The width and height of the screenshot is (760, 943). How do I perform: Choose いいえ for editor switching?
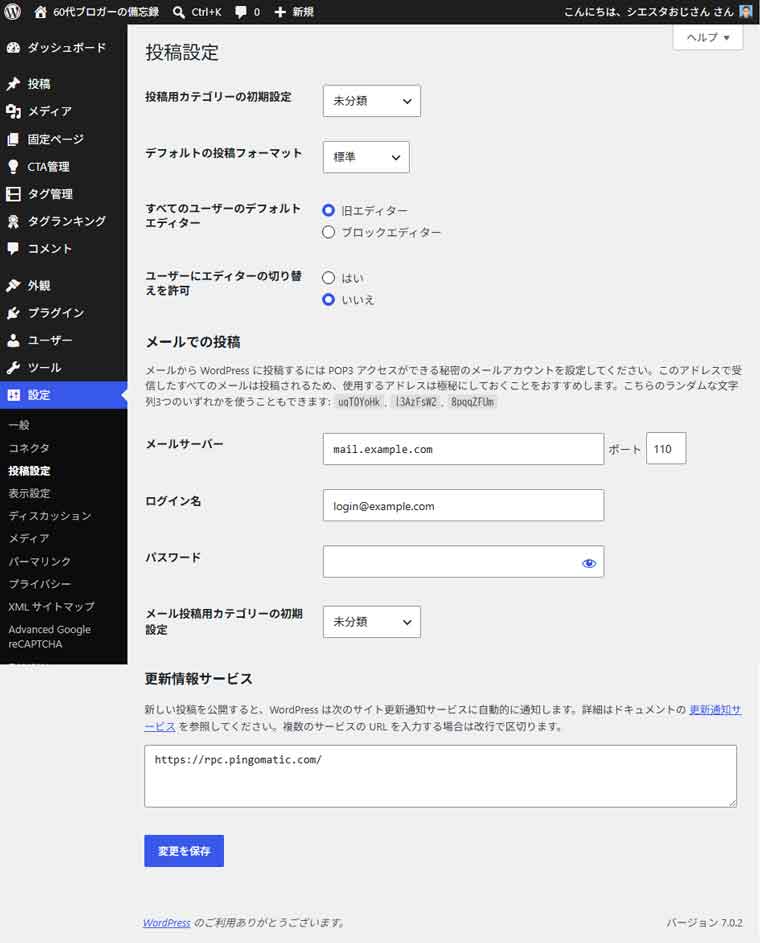tap(328, 299)
